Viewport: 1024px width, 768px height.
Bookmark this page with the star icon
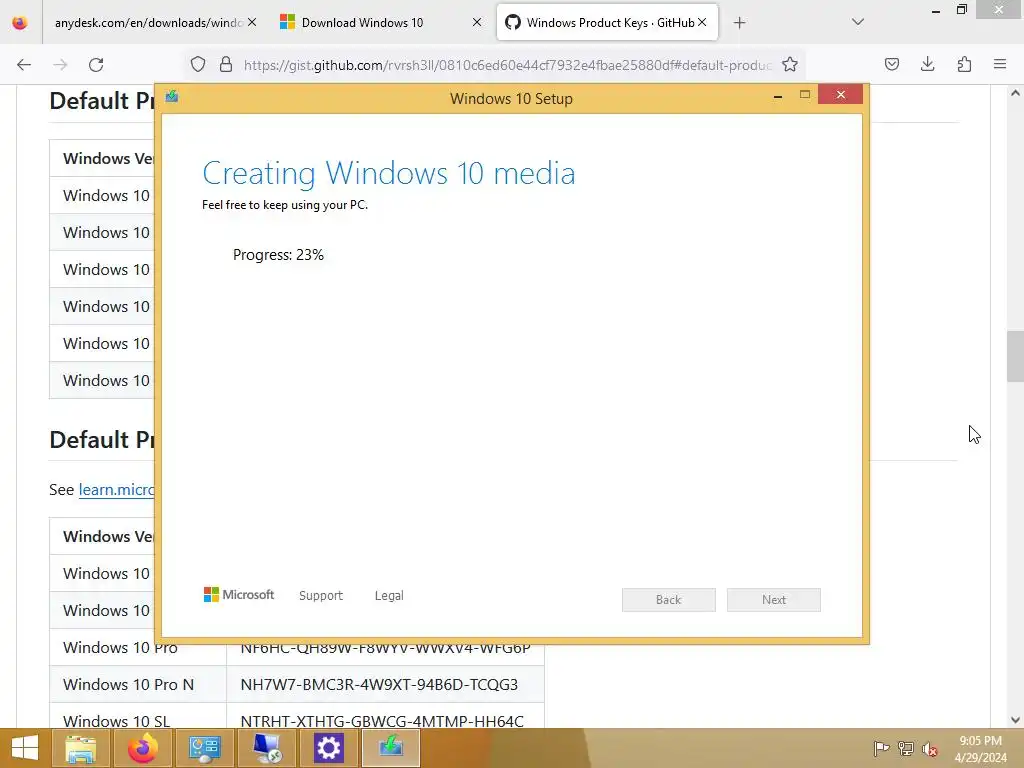point(790,65)
